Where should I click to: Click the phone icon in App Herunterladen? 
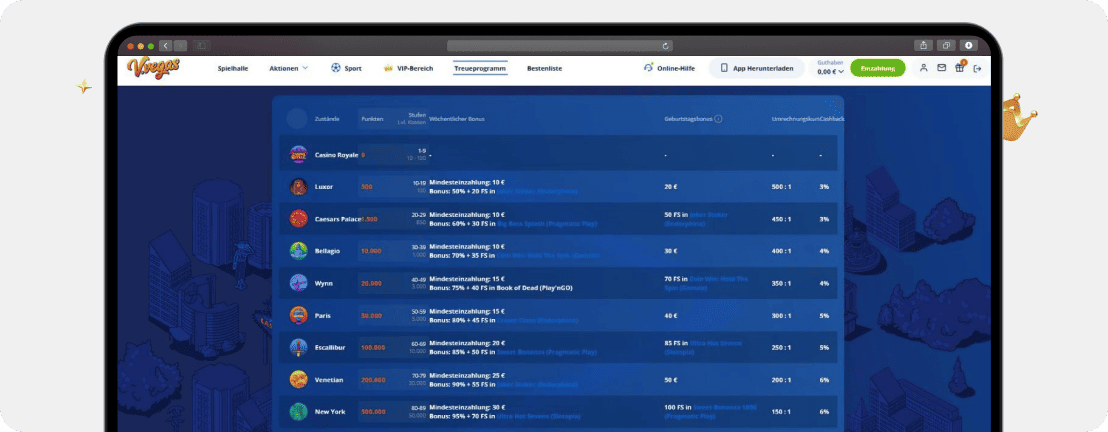[x=724, y=69]
